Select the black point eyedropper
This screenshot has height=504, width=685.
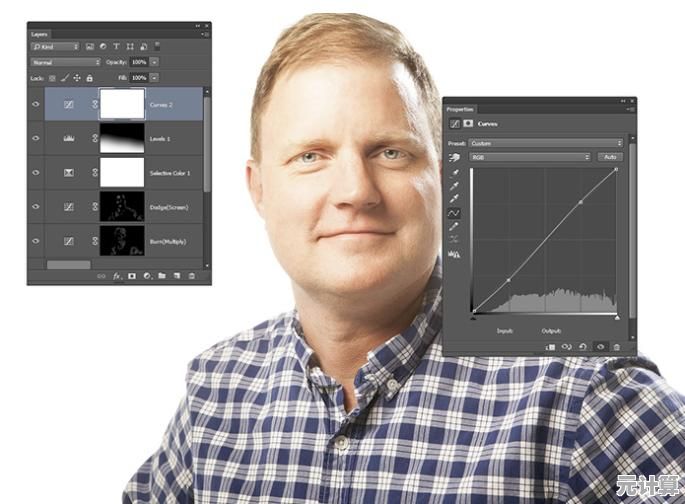click(x=454, y=173)
